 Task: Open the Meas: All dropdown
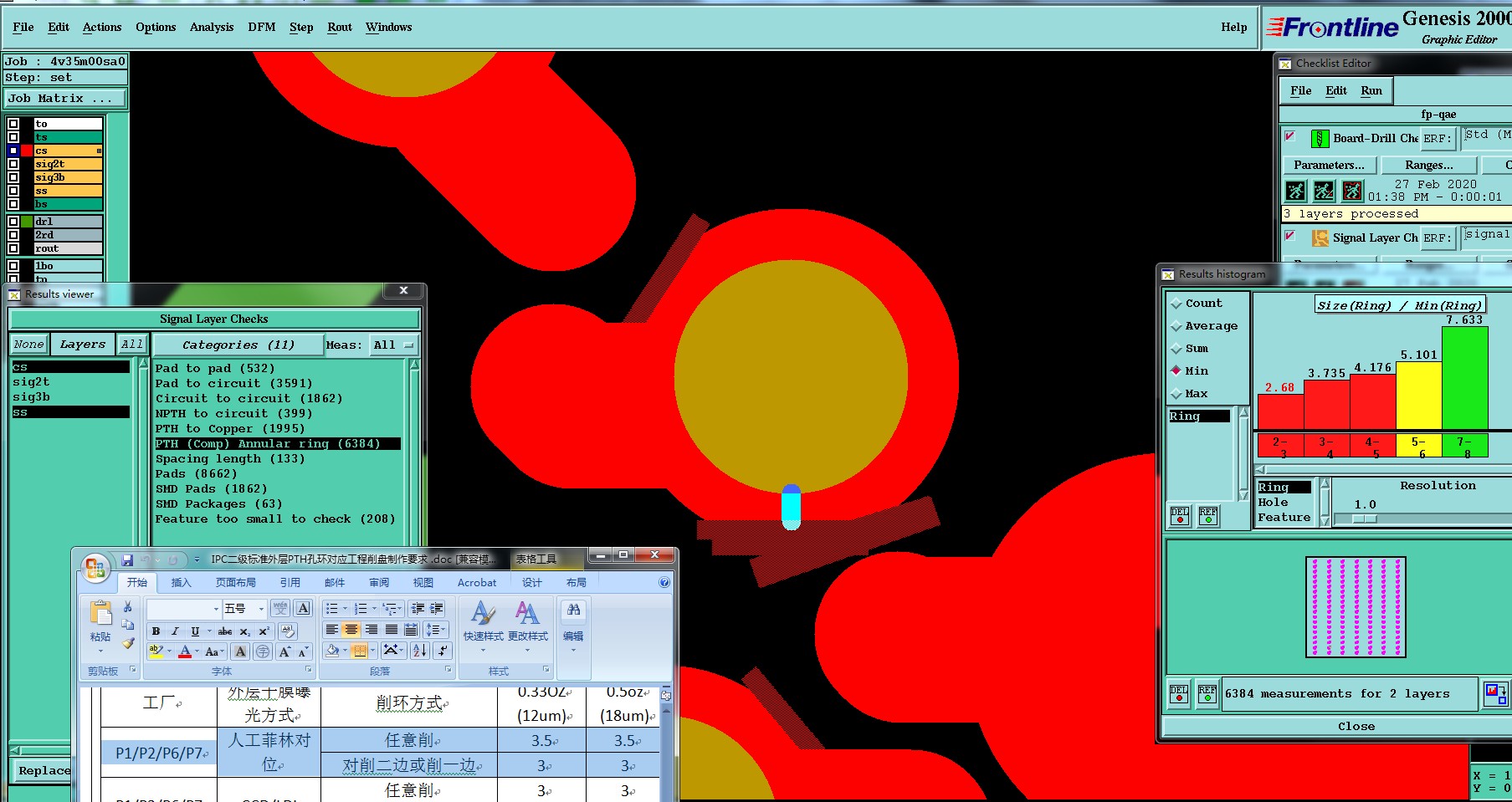pyautogui.click(x=393, y=345)
